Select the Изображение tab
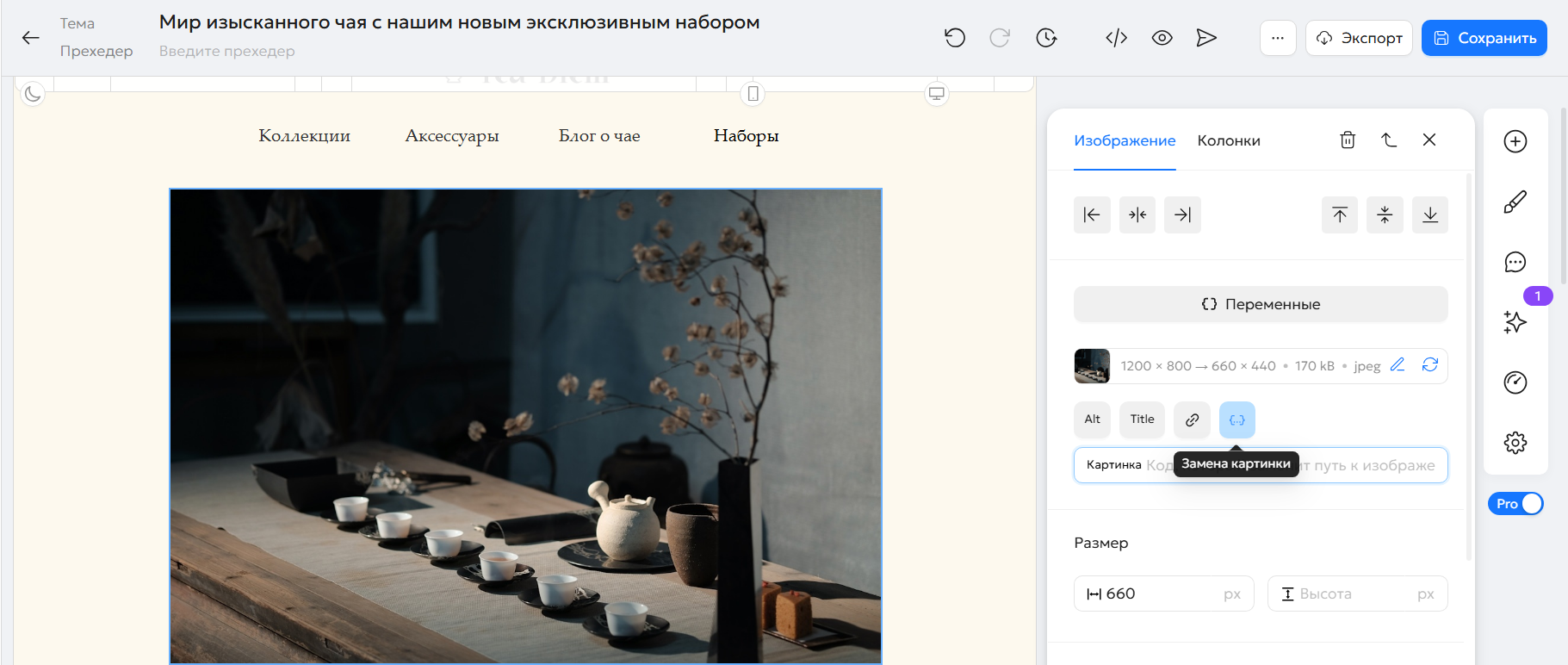The width and height of the screenshot is (1568, 665). point(1125,140)
